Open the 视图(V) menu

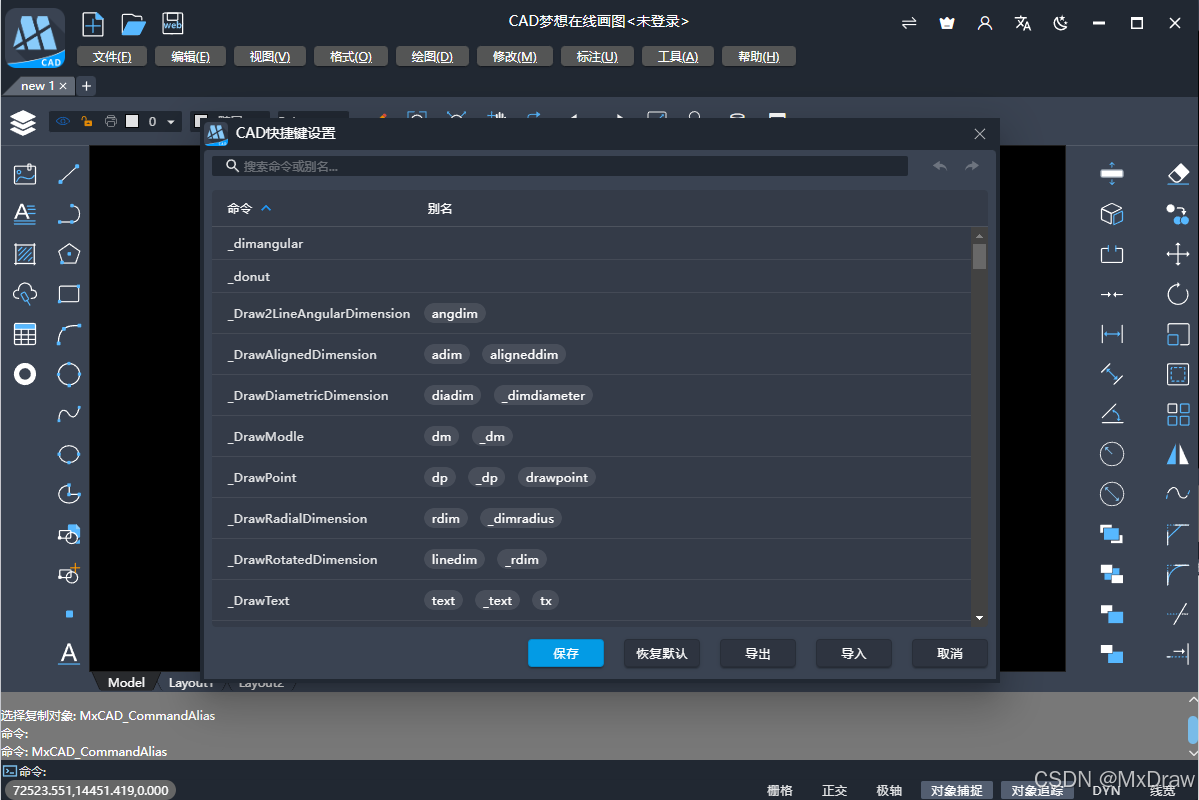click(270, 57)
